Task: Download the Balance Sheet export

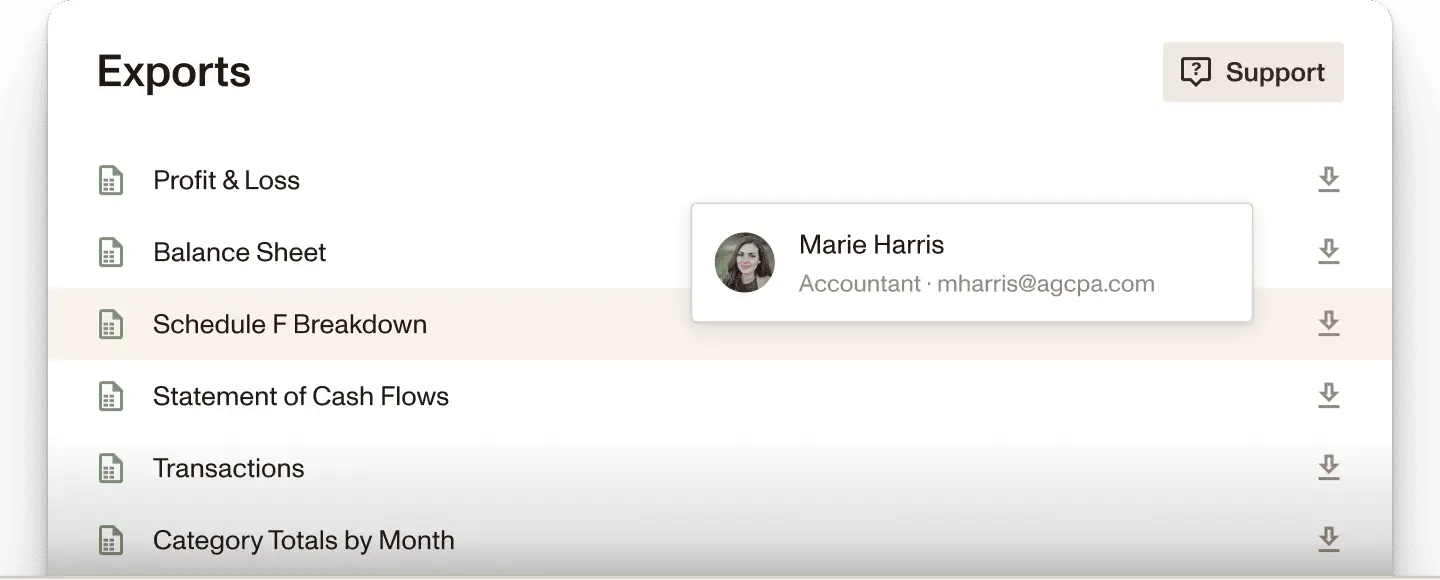Action: [x=1328, y=252]
